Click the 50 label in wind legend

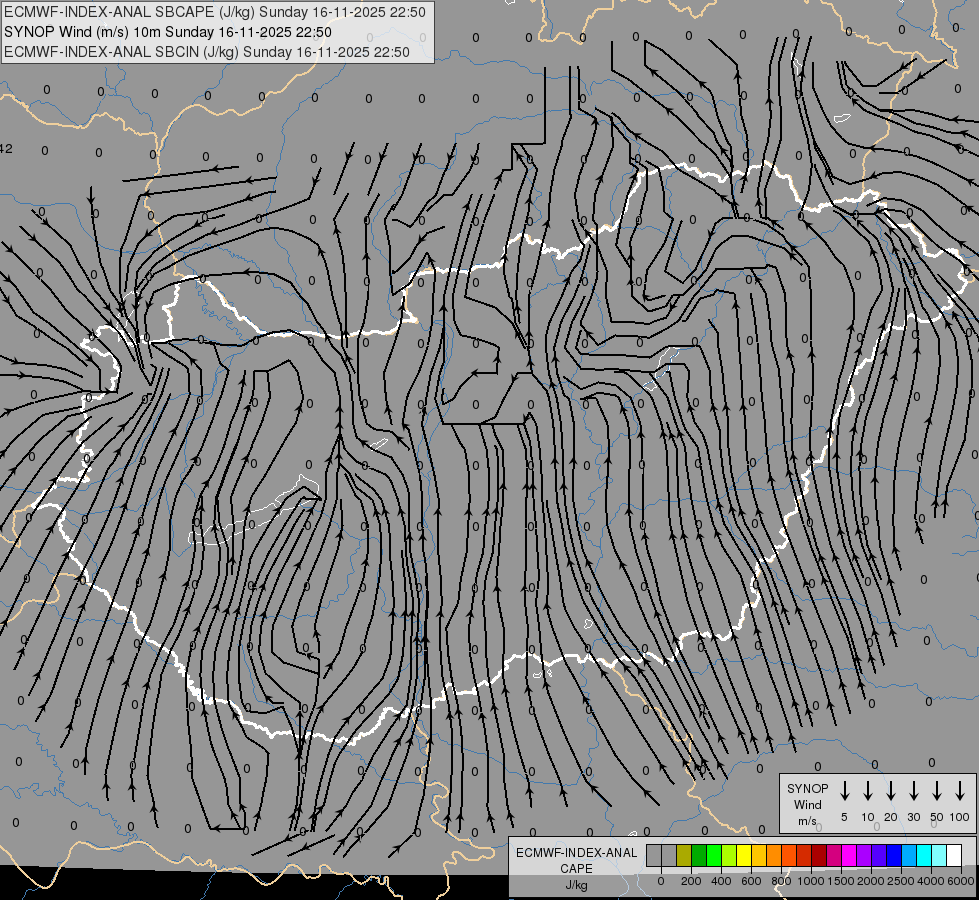[x=937, y=817]
